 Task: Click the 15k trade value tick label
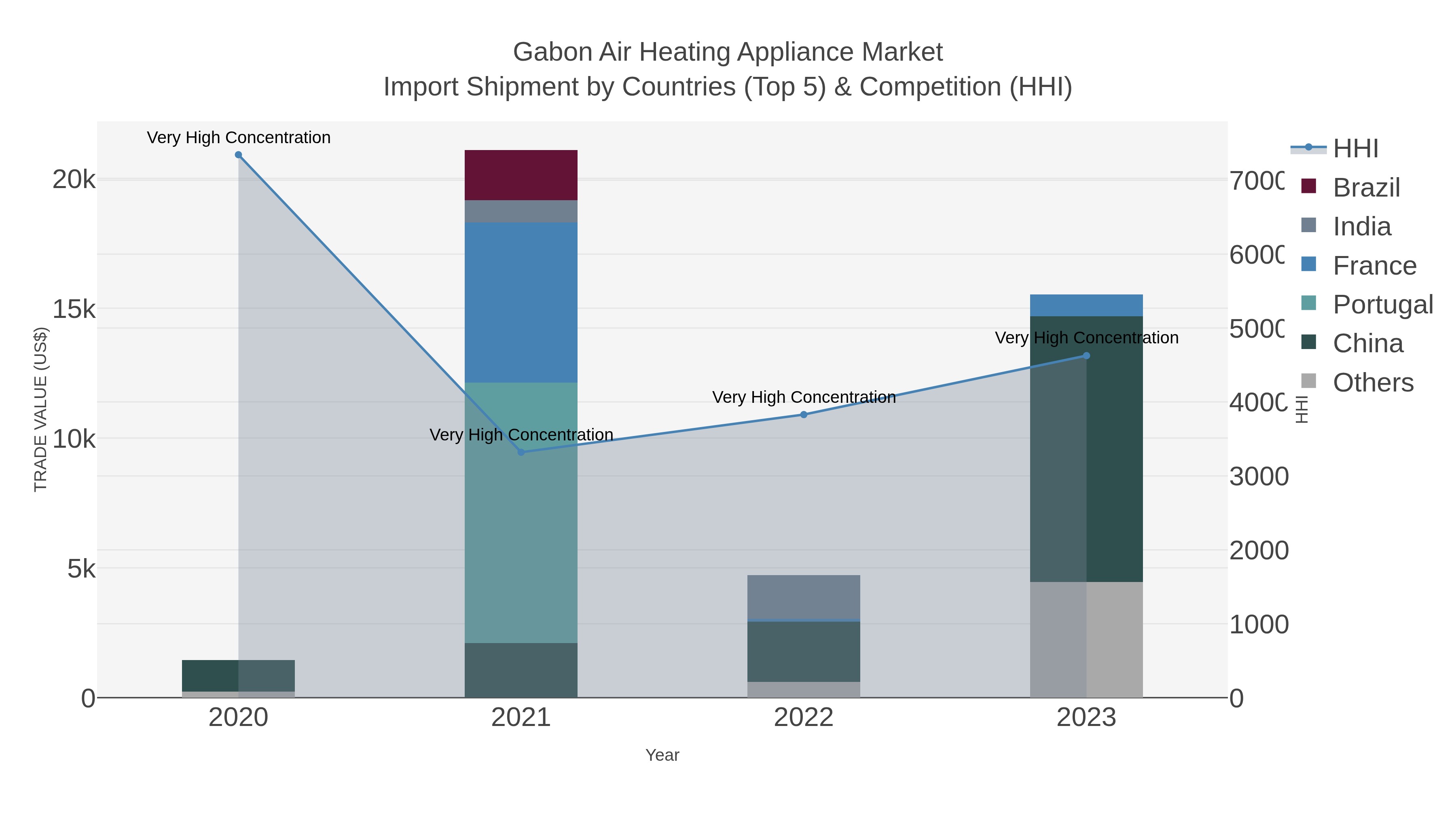pyautogui.click(x=74, y=309)
